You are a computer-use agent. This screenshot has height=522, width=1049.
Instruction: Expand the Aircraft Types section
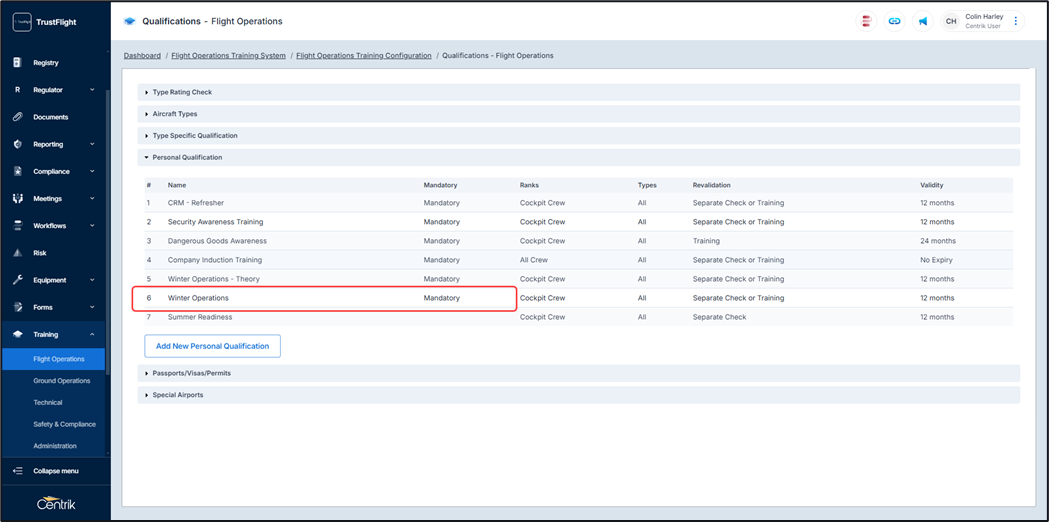[175, 114]
